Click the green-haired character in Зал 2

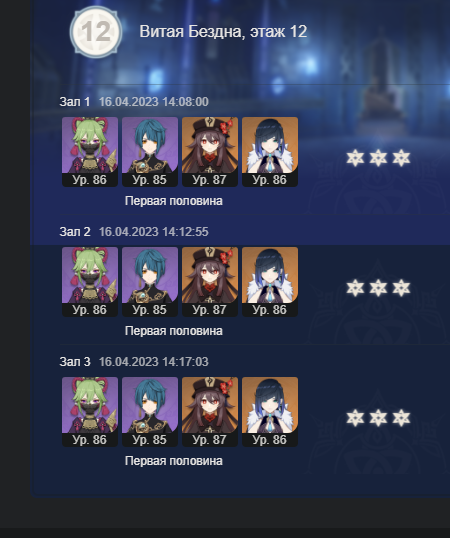tap(90, 282)
